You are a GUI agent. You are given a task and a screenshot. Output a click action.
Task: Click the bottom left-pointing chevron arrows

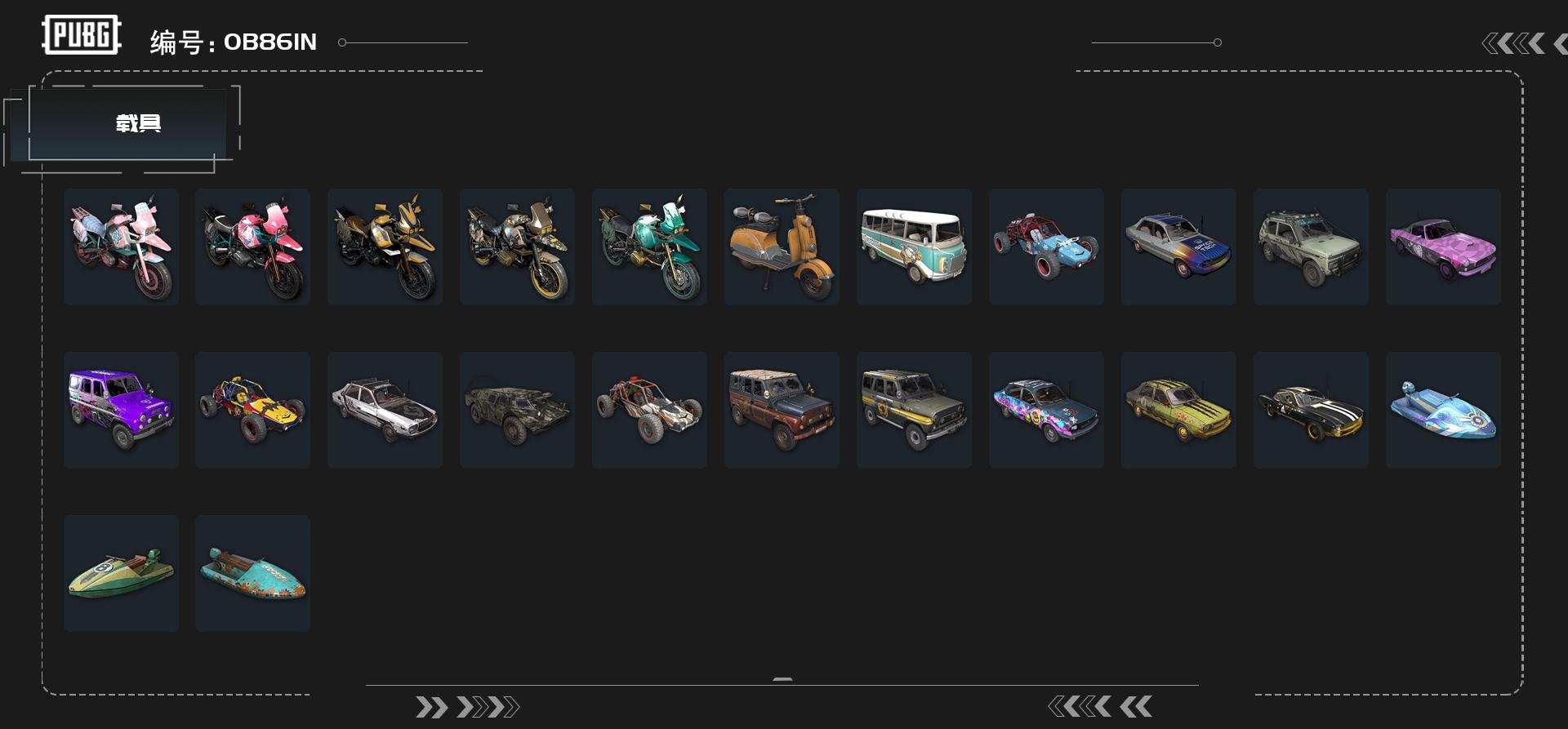click(x=1100, y=706)
